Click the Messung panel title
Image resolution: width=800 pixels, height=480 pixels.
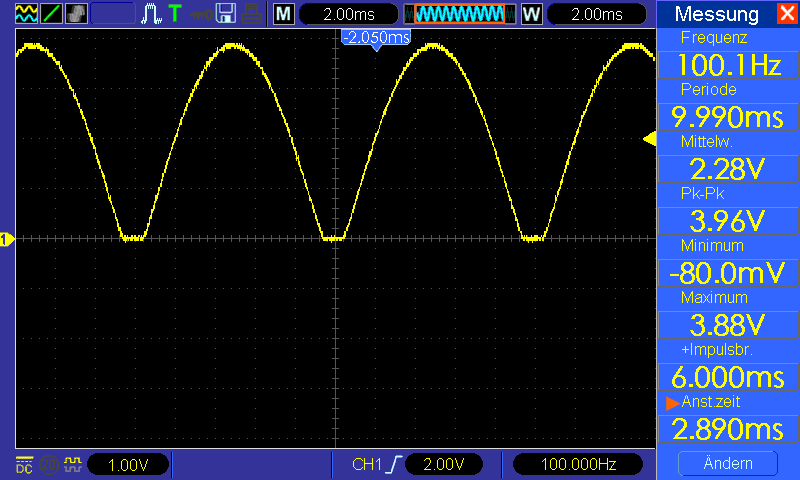pyautogui.click(x=716, y=14)
